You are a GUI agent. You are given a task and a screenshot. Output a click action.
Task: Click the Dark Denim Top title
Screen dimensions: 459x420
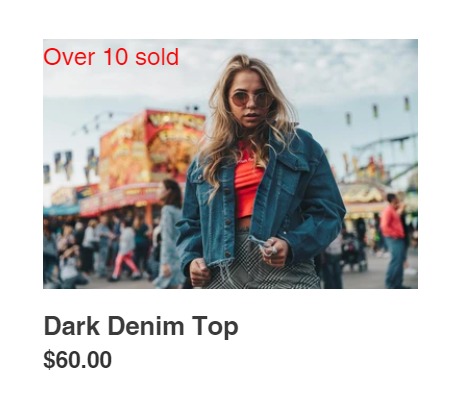coord(141,326)
